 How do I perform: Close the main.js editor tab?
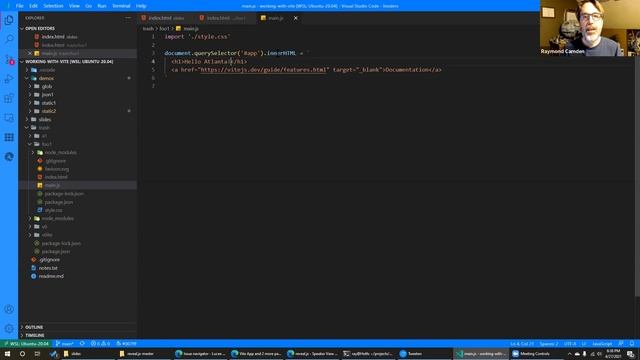point(296,18)
